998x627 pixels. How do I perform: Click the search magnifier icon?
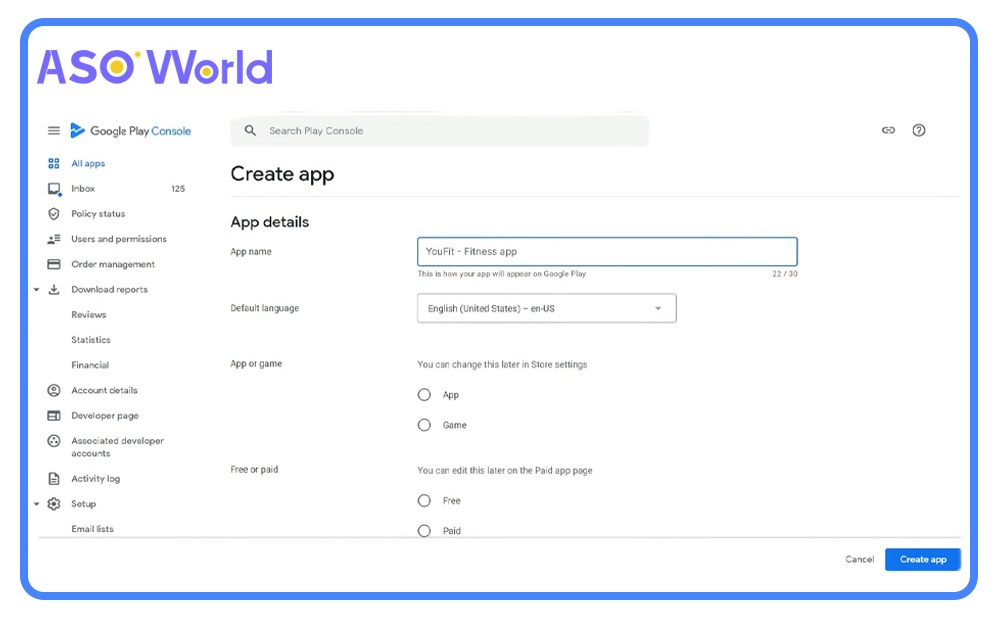(x=250, y=130)
